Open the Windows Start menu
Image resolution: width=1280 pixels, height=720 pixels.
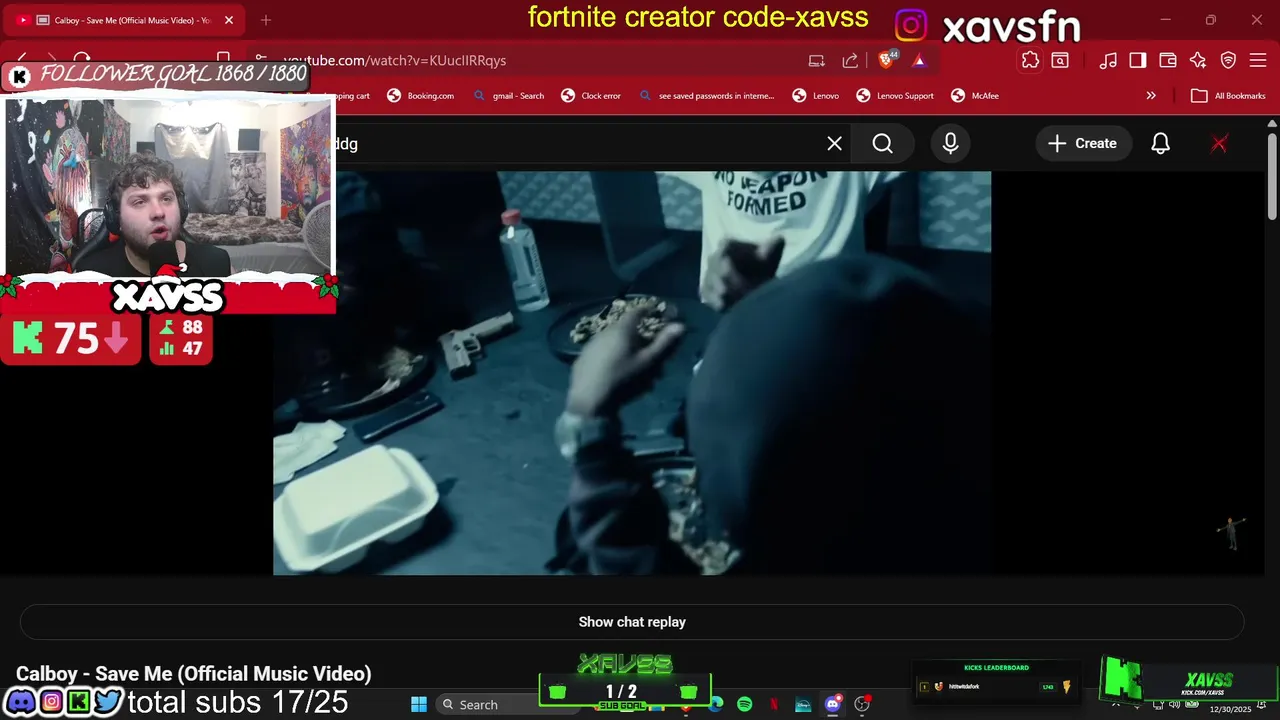pyautogui.click(x=419, y=704)
